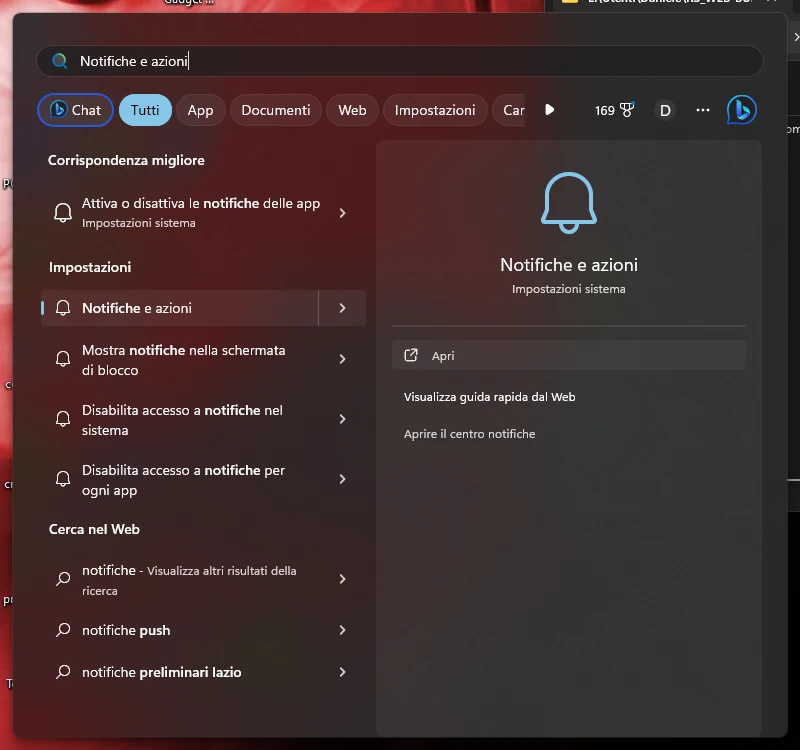Click the large bell icon in the preview panel
800x750 pixels.
pyautogui.click(x=568, y=201)
